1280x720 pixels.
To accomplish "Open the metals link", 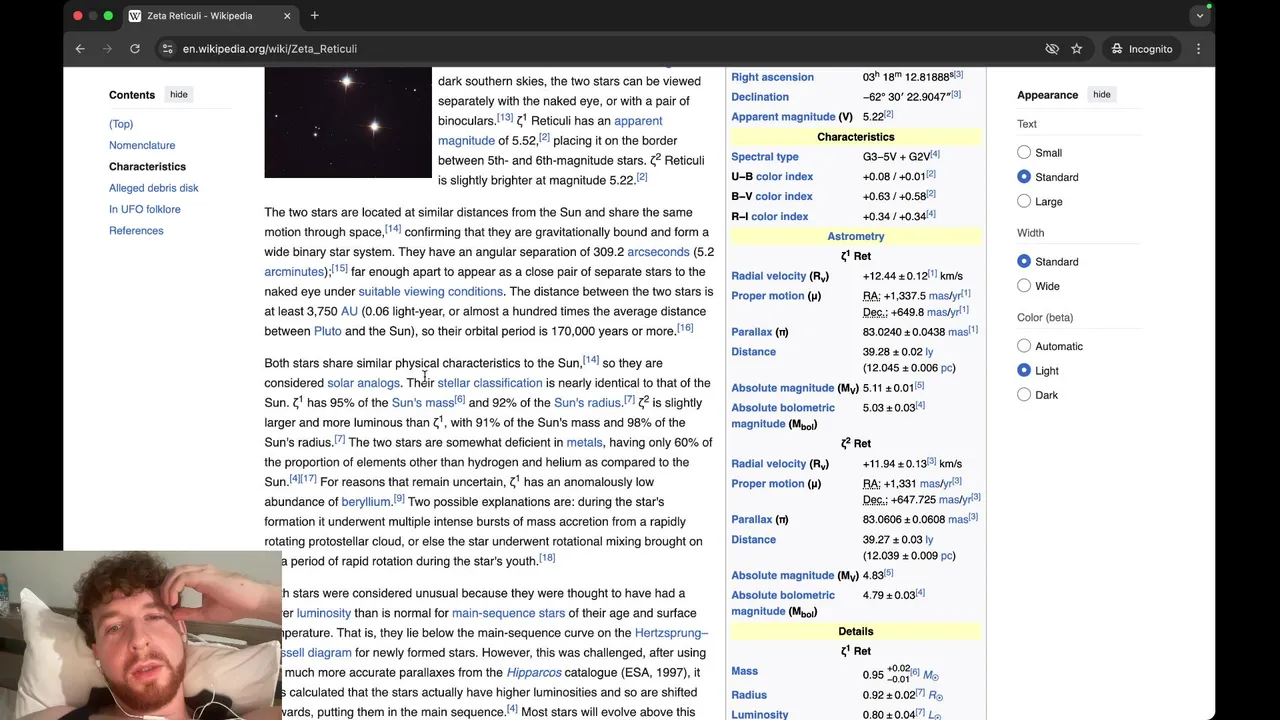I will (584, 442).
